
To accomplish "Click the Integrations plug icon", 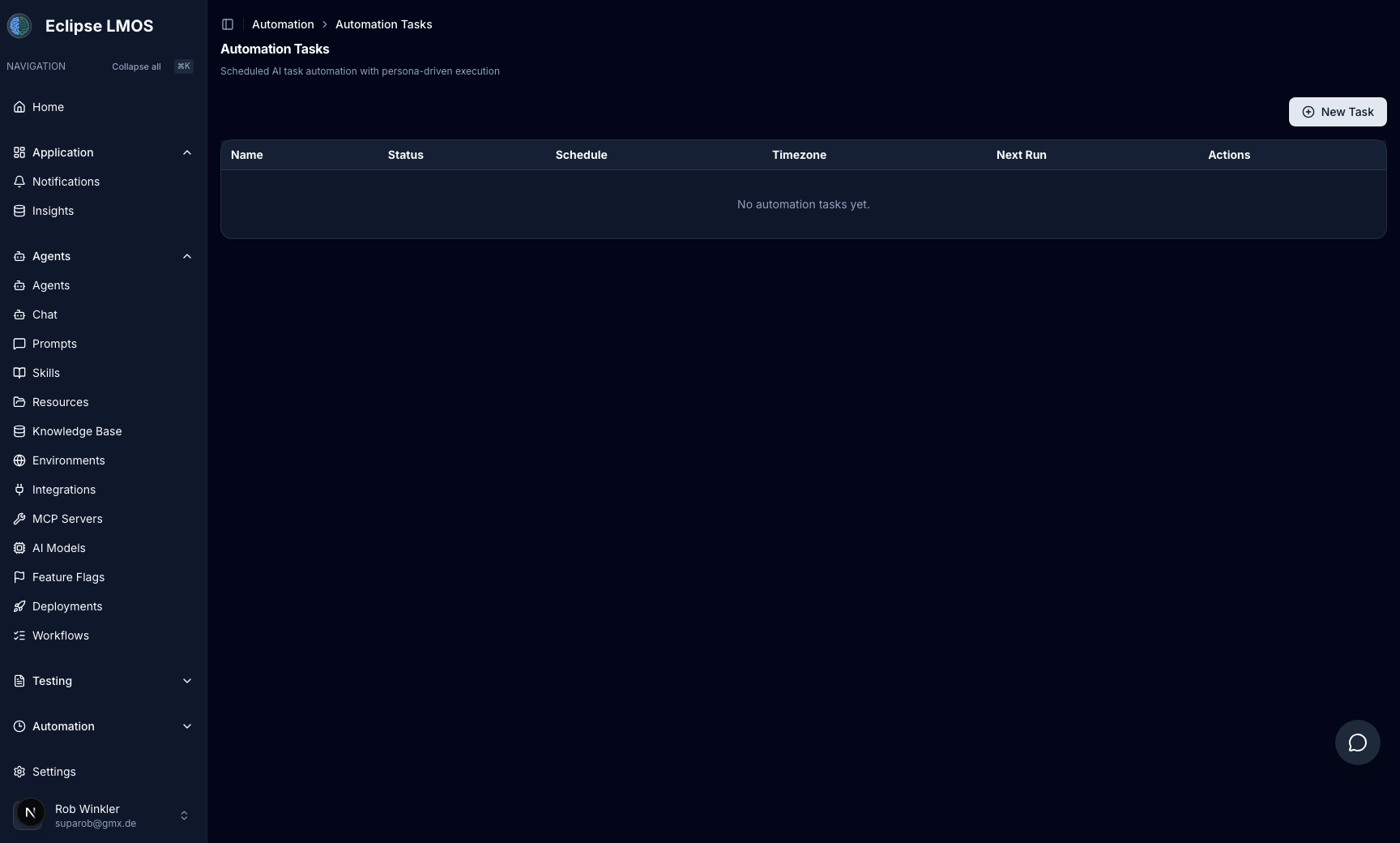I will click(19, 490).
